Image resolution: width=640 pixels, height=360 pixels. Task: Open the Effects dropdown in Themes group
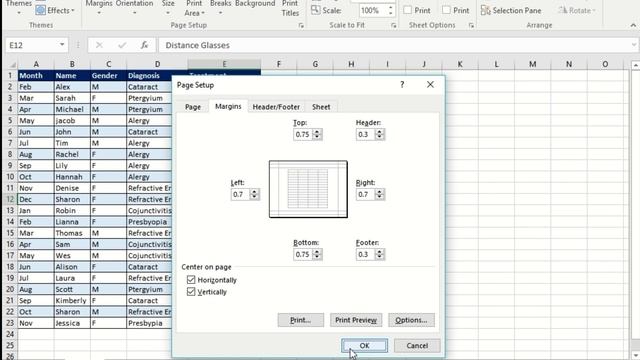[x=55, y=11]
